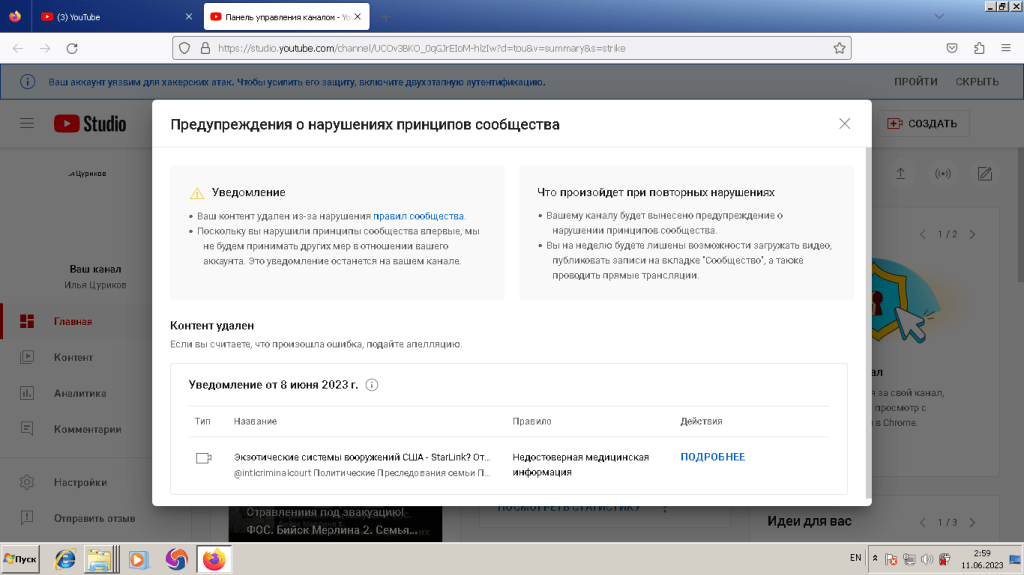The image size is (1024, 575).
Task: Open YouTube Studio hamburger menu
Action: point(27,123)
